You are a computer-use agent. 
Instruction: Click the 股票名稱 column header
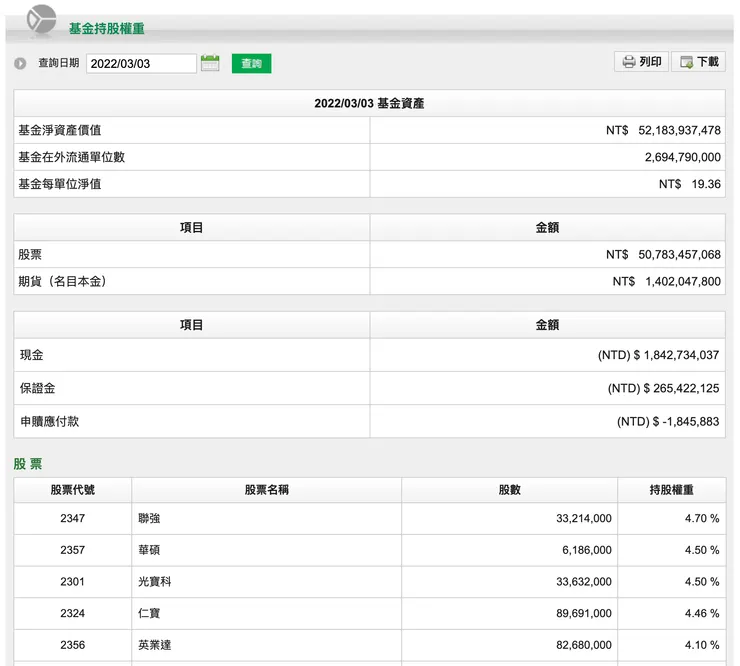click(267, 490)
